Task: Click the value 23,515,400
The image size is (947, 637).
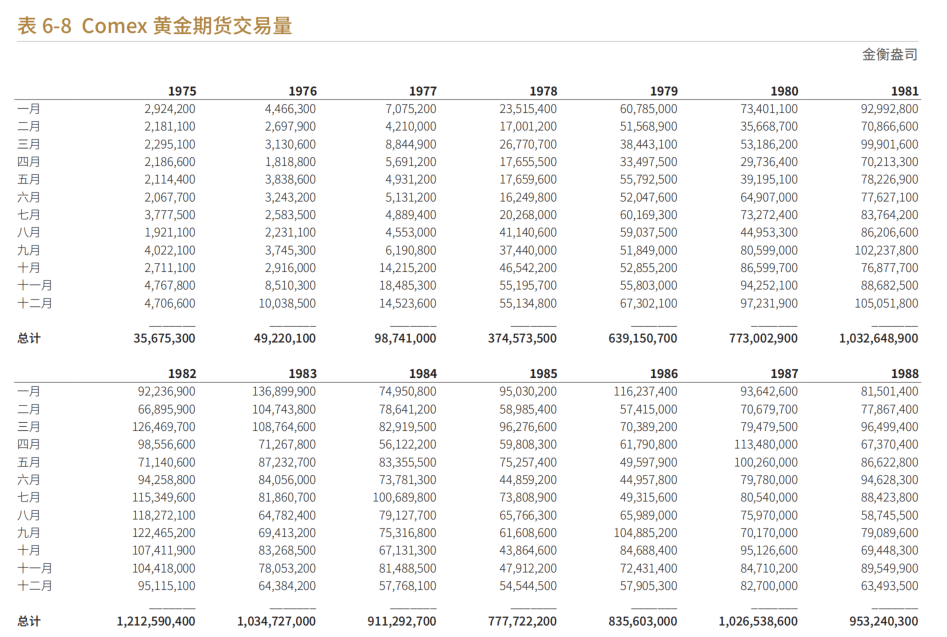Action: (528, 109)
